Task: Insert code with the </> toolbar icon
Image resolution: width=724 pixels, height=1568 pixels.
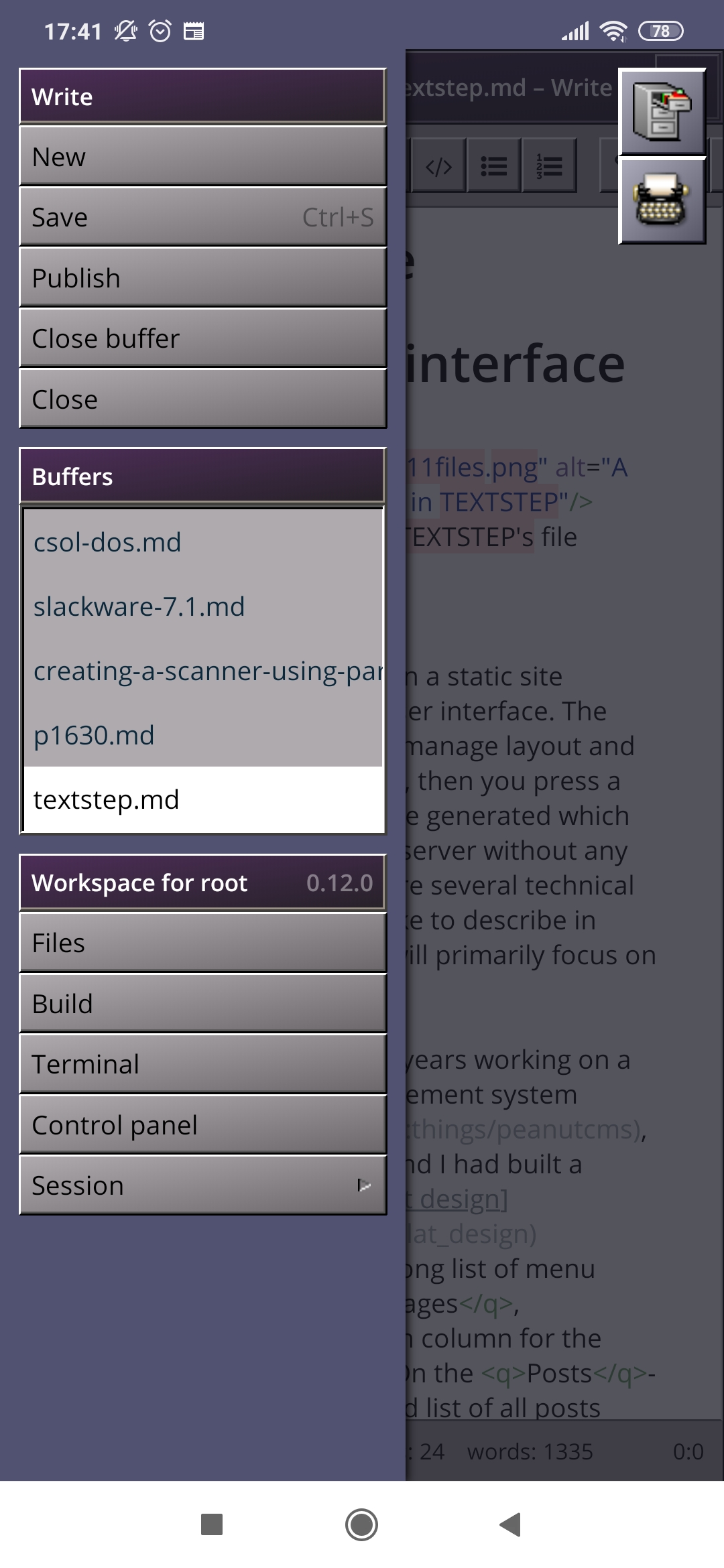Action: click(x=438, y=166)
